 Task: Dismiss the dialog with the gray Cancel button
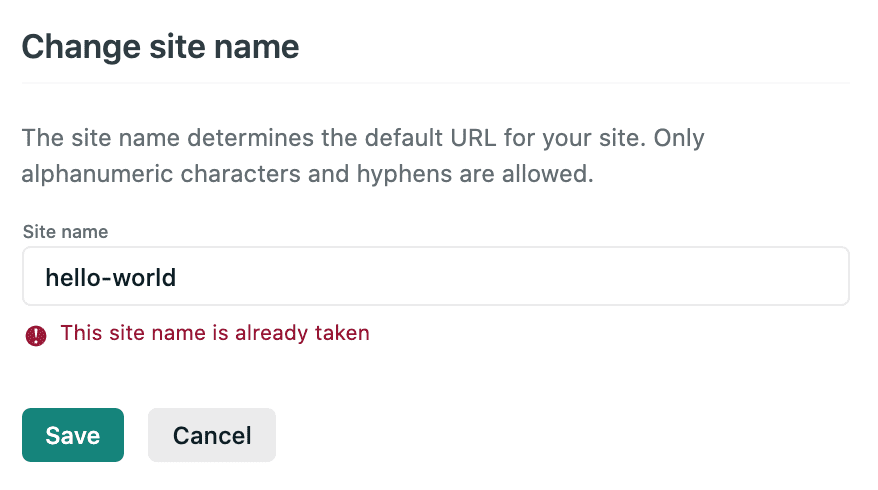point(212,435)
